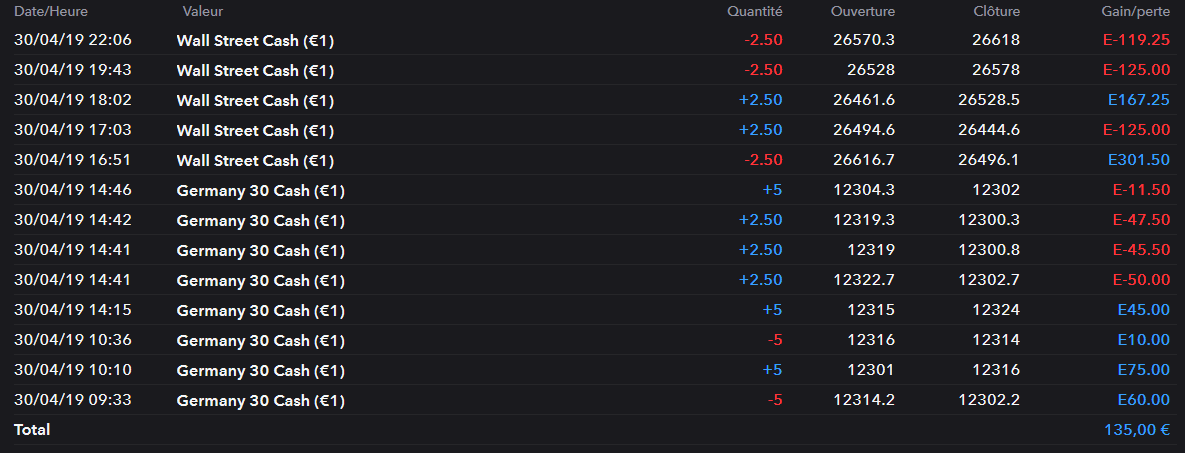Open Wall Street Cash in the 16:51 row
Image resolution: width=1185 pixels, height=453 pixels.
coord(255,160)
